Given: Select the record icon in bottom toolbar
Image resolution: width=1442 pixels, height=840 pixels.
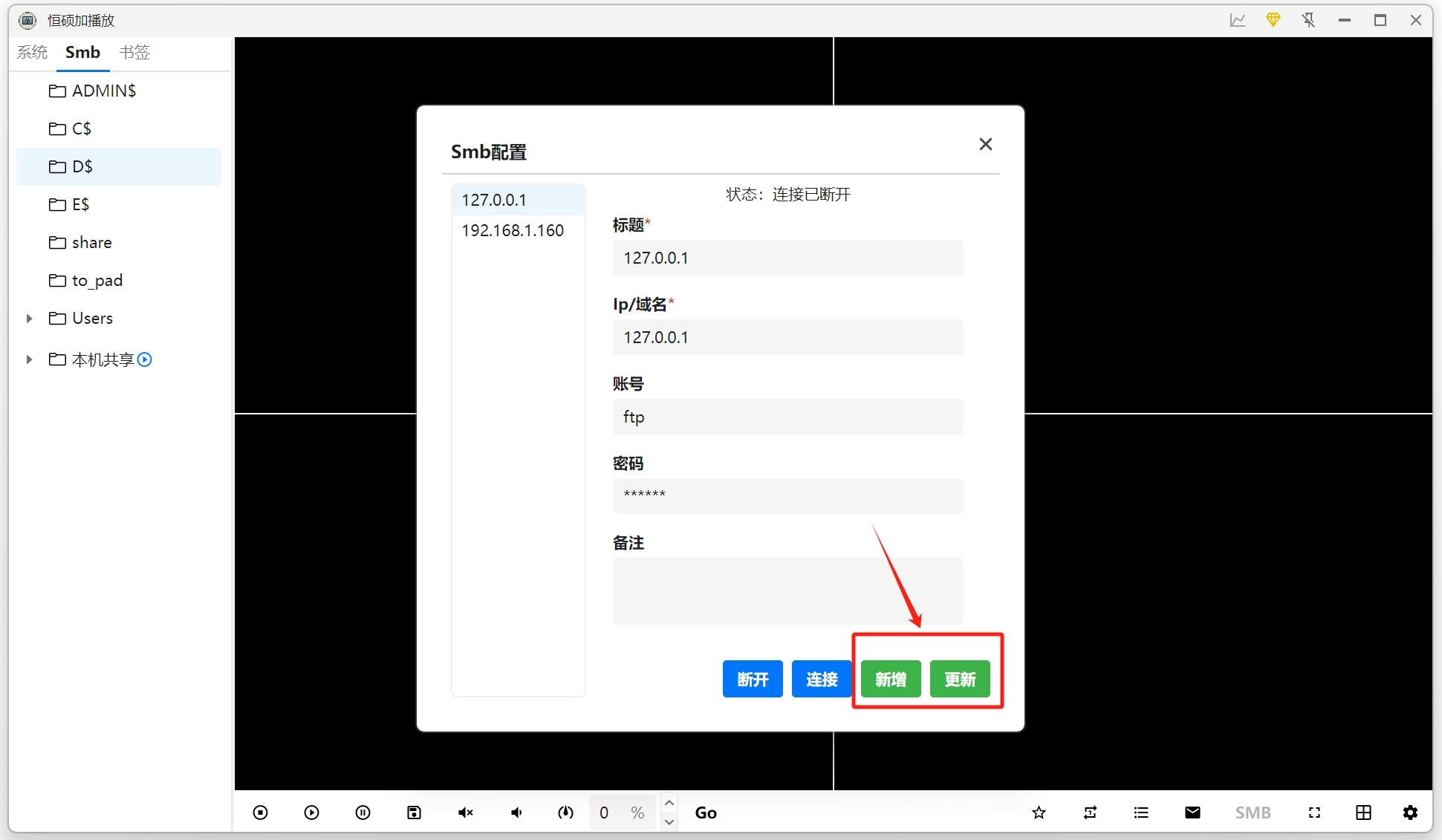Looking at the screenshot, I should (259, 813).
